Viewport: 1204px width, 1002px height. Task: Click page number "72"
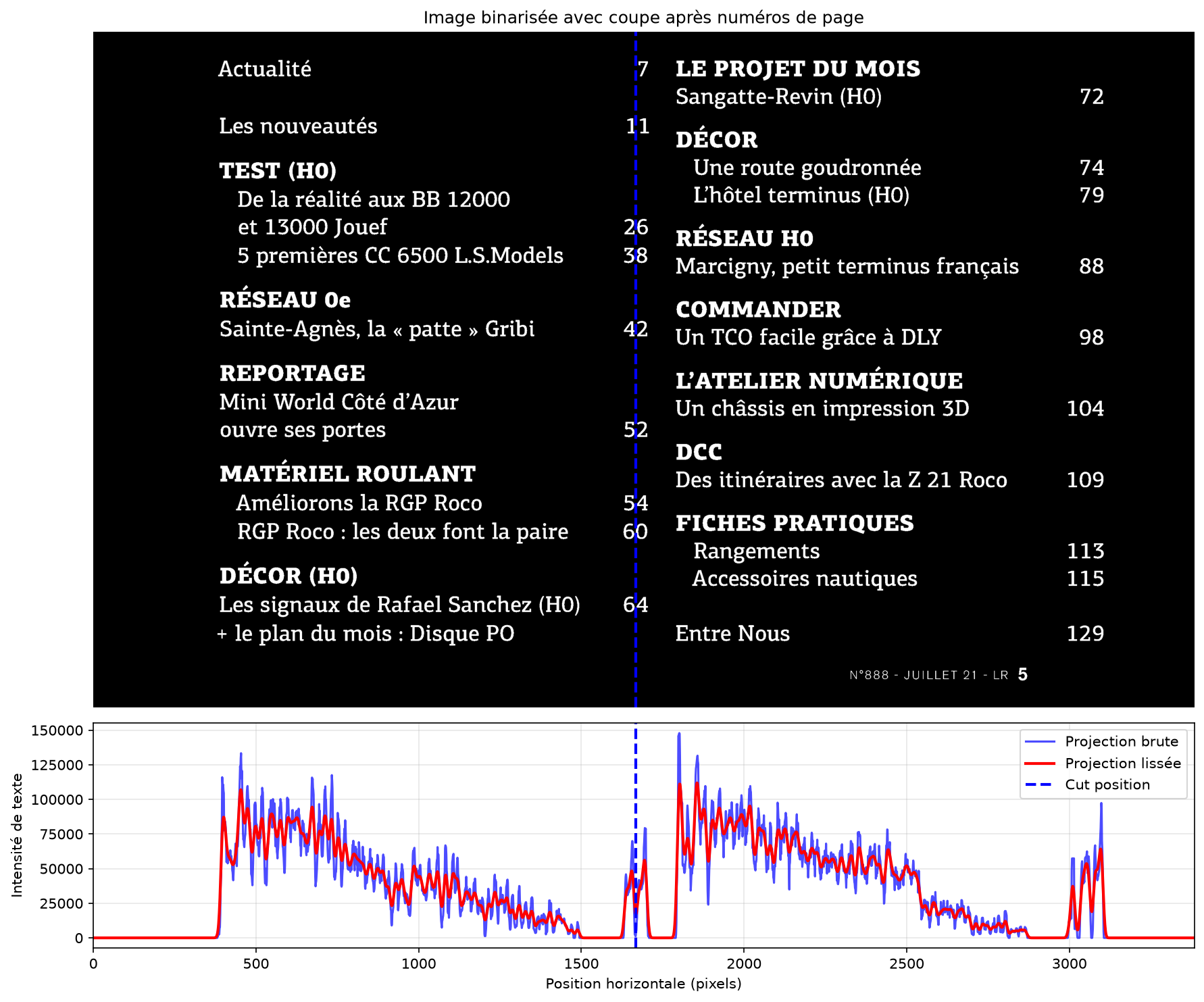(x=1092, y=97)
